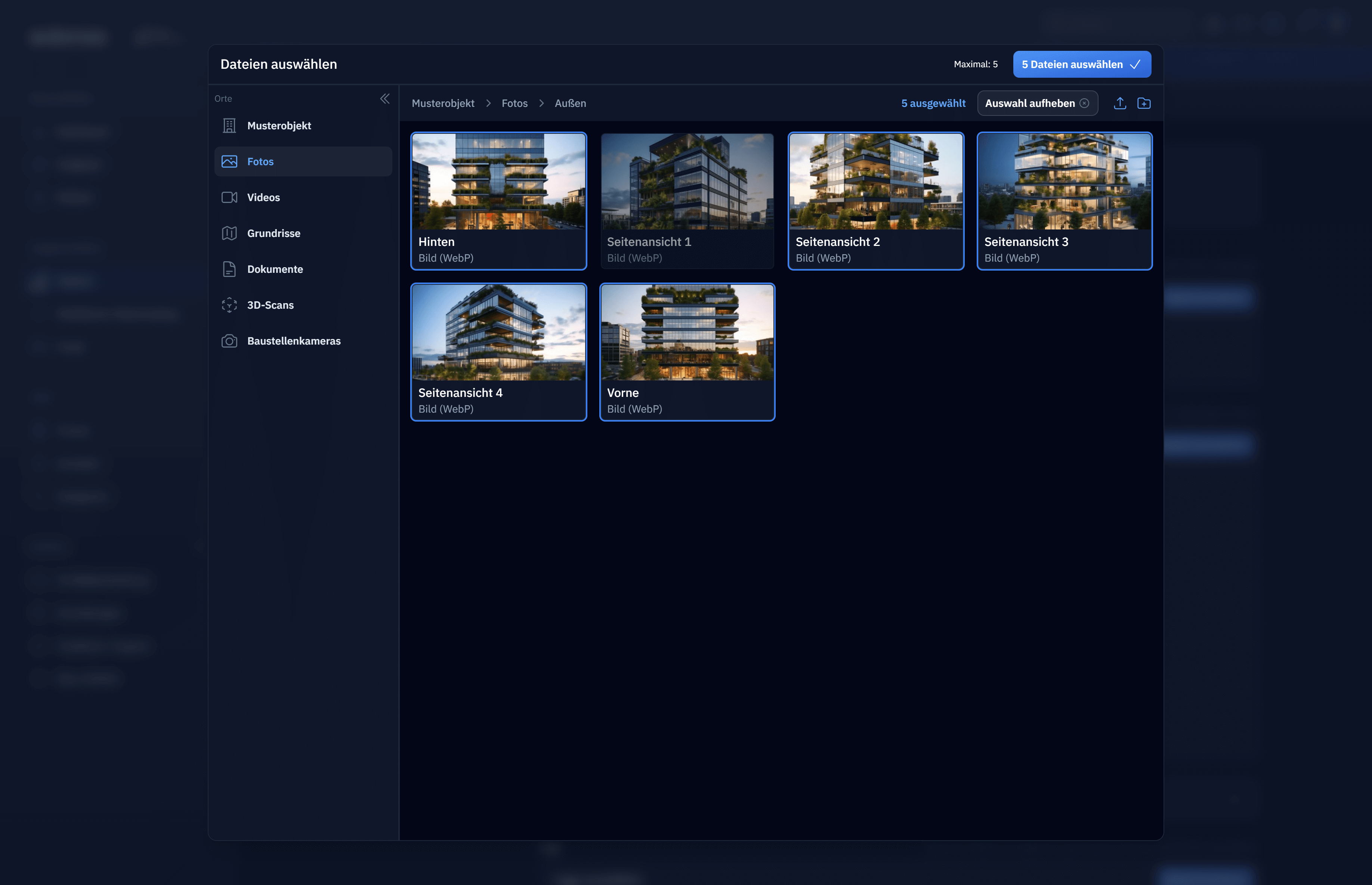Clear selection with Auswahl aufheben
Viewport: 1372px width, 885px height.
click(x=1037, y=104)
